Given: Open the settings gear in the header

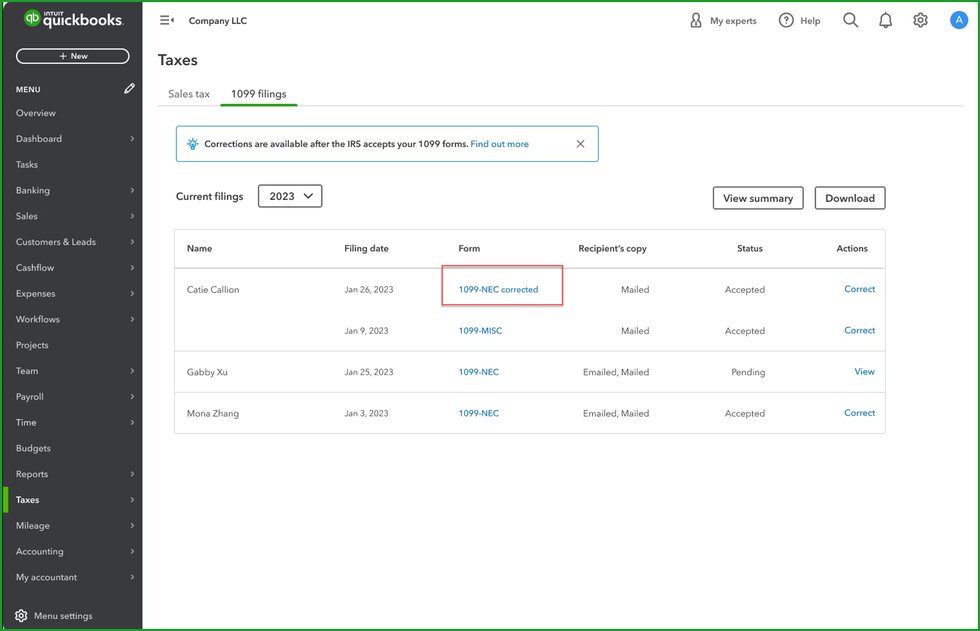Looking at the screenshot, I should tap(920, 20).
